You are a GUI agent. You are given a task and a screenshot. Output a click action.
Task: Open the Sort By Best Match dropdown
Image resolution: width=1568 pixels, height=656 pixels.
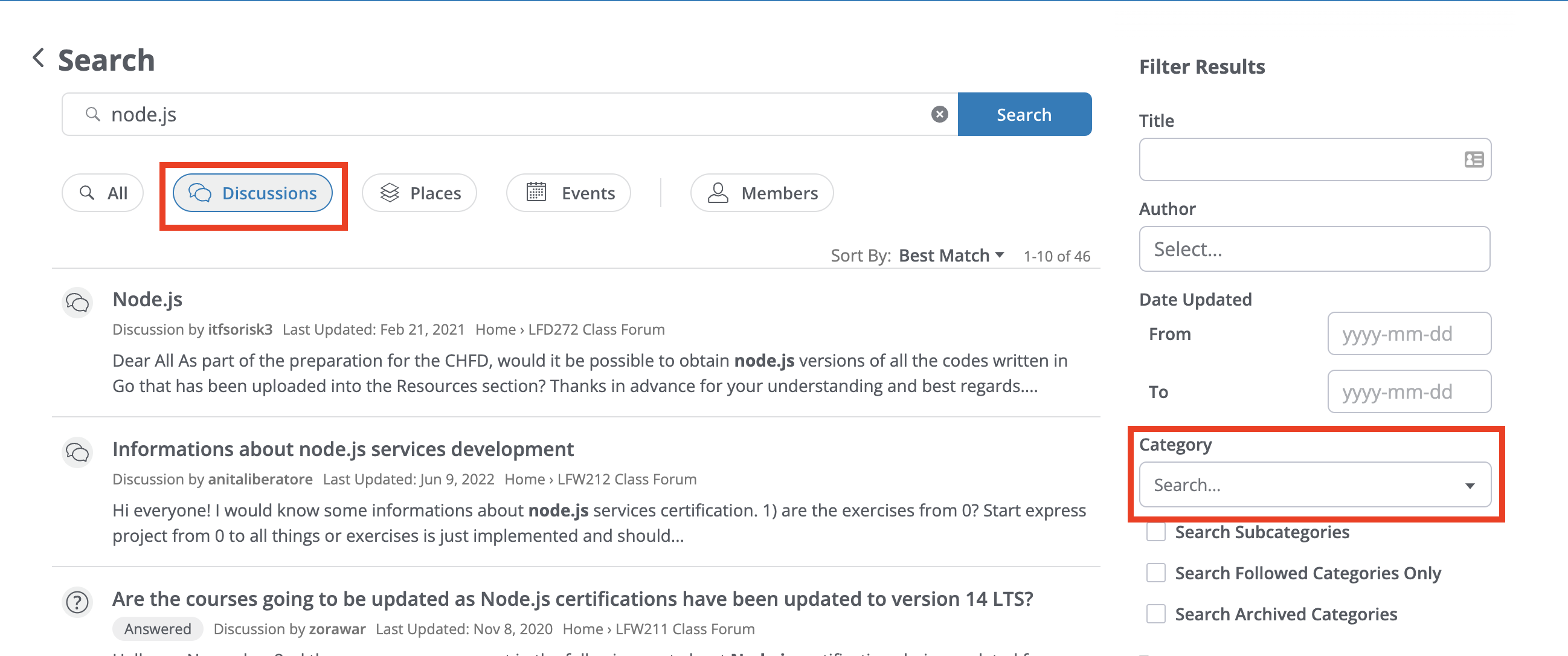[x=950, y=256]
